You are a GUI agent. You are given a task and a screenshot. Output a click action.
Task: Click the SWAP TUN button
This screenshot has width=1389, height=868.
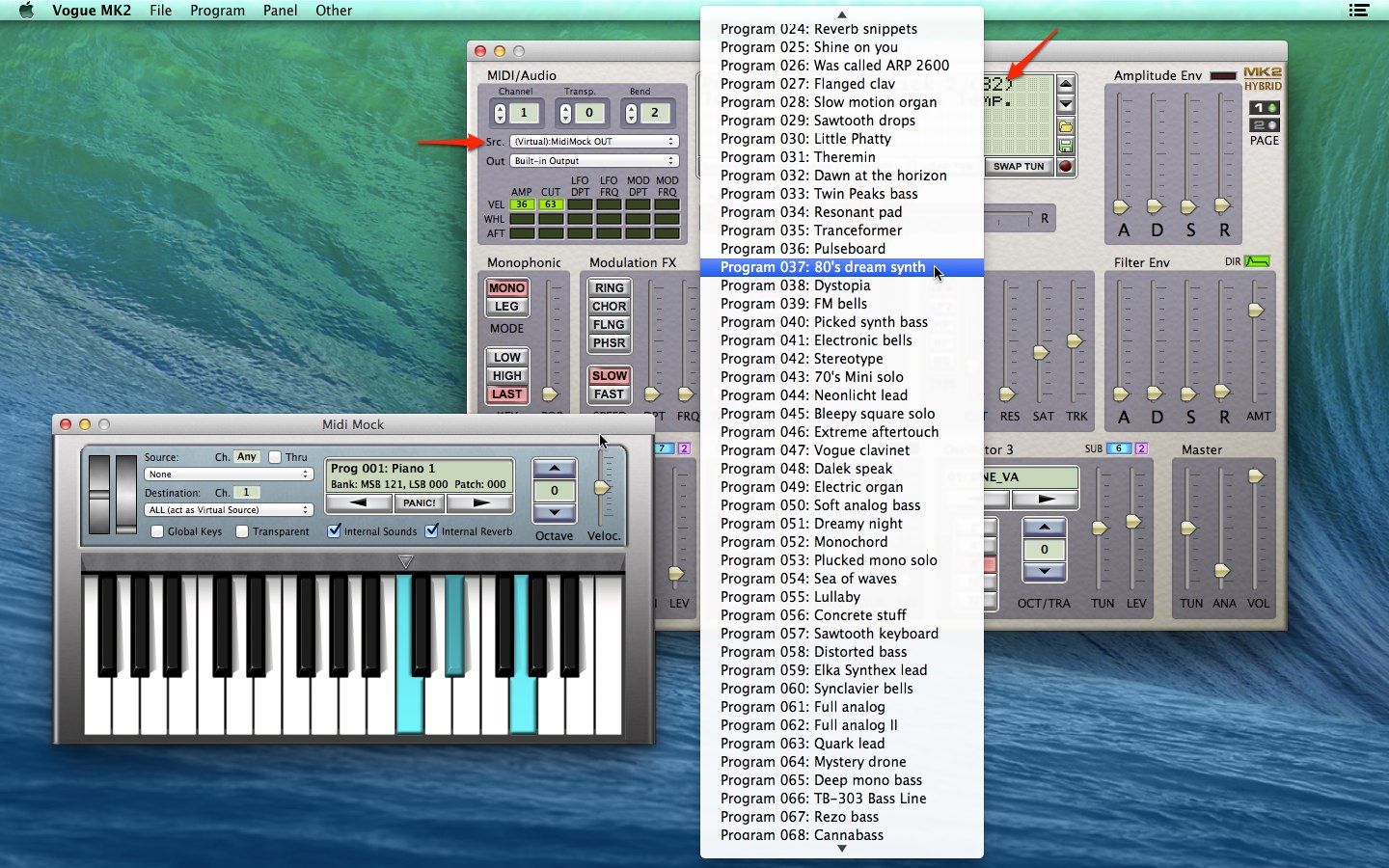[1019, 166]
